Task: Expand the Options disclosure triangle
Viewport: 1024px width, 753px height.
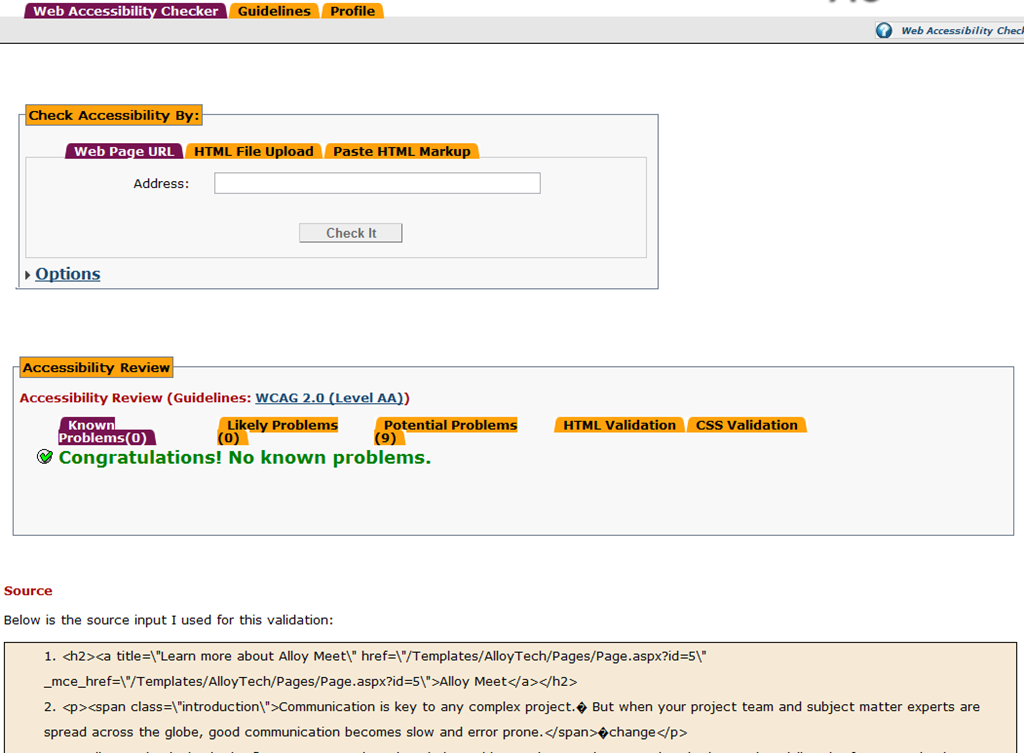Action: click(27, 275)
